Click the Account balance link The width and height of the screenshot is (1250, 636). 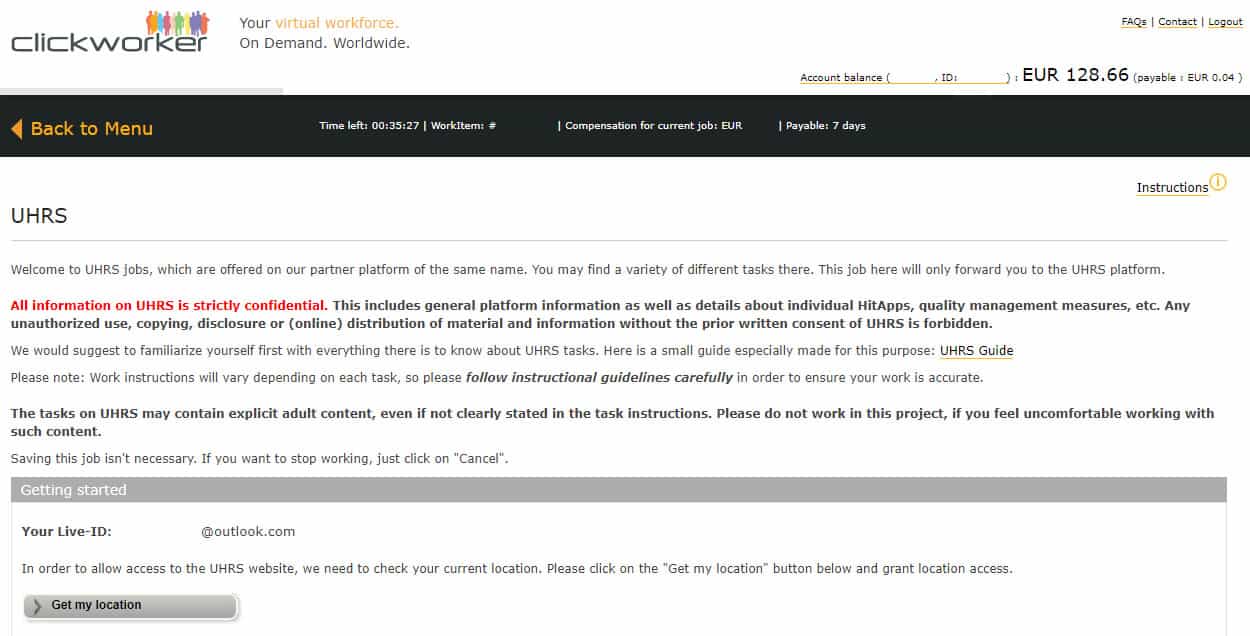(907, 78)
